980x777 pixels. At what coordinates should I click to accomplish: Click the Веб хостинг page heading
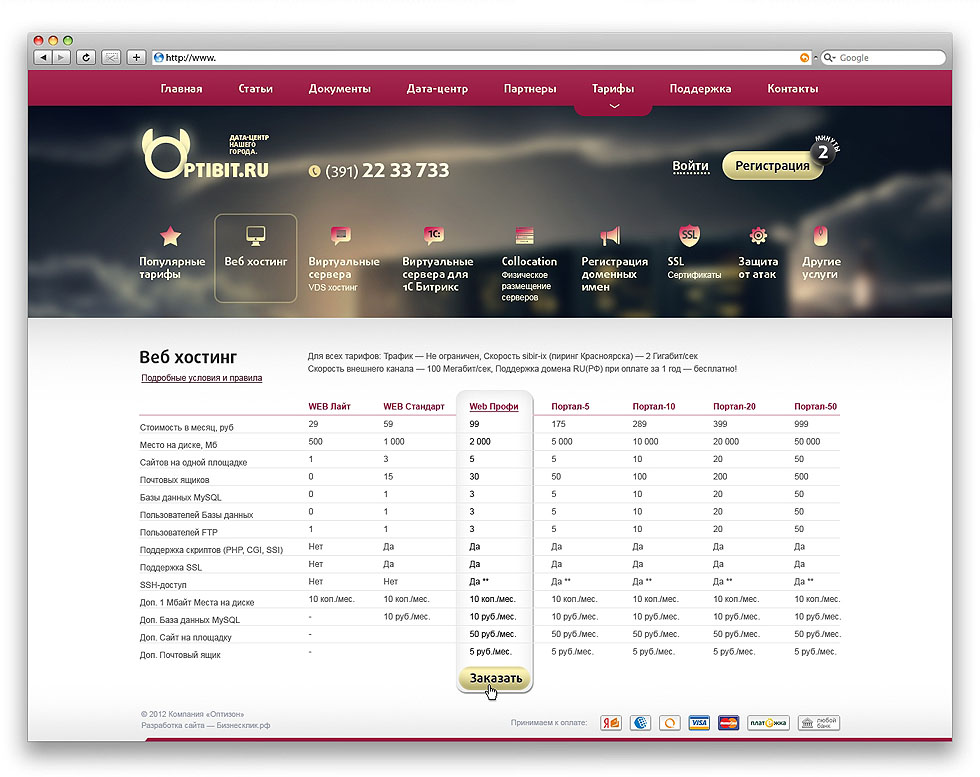coord(188,357)
